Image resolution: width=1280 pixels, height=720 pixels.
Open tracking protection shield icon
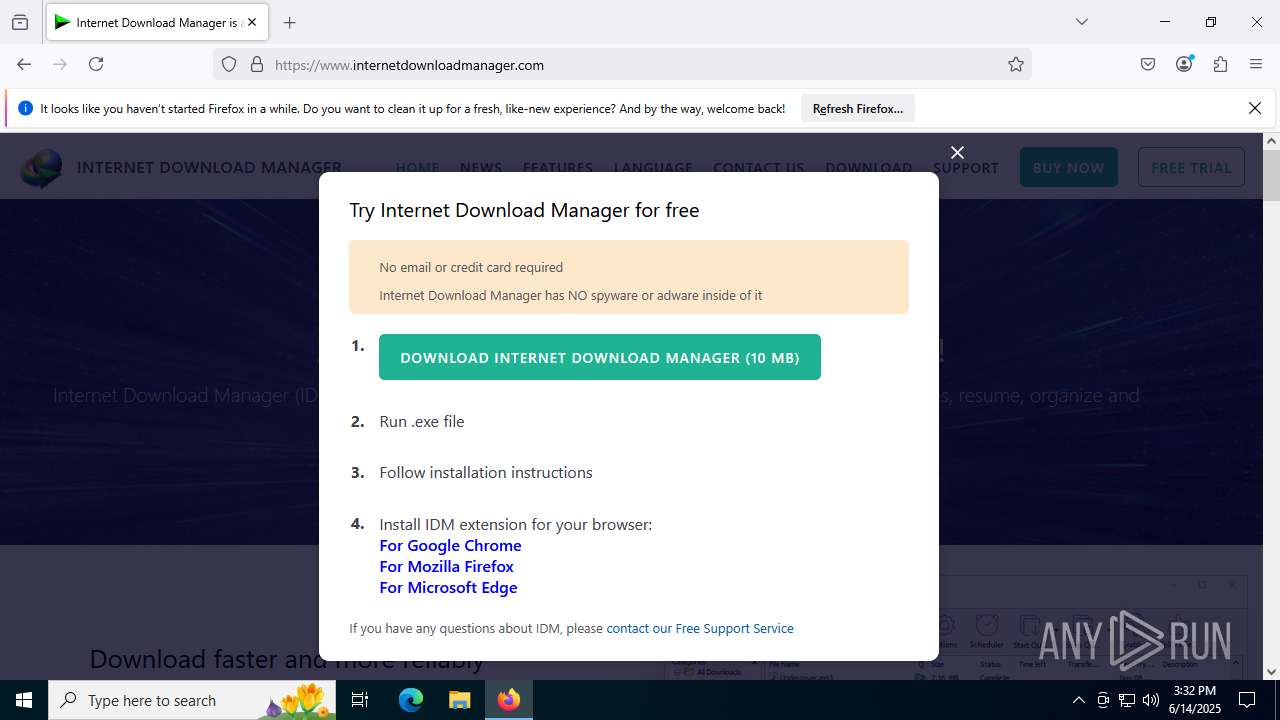[x=229, y=64]
